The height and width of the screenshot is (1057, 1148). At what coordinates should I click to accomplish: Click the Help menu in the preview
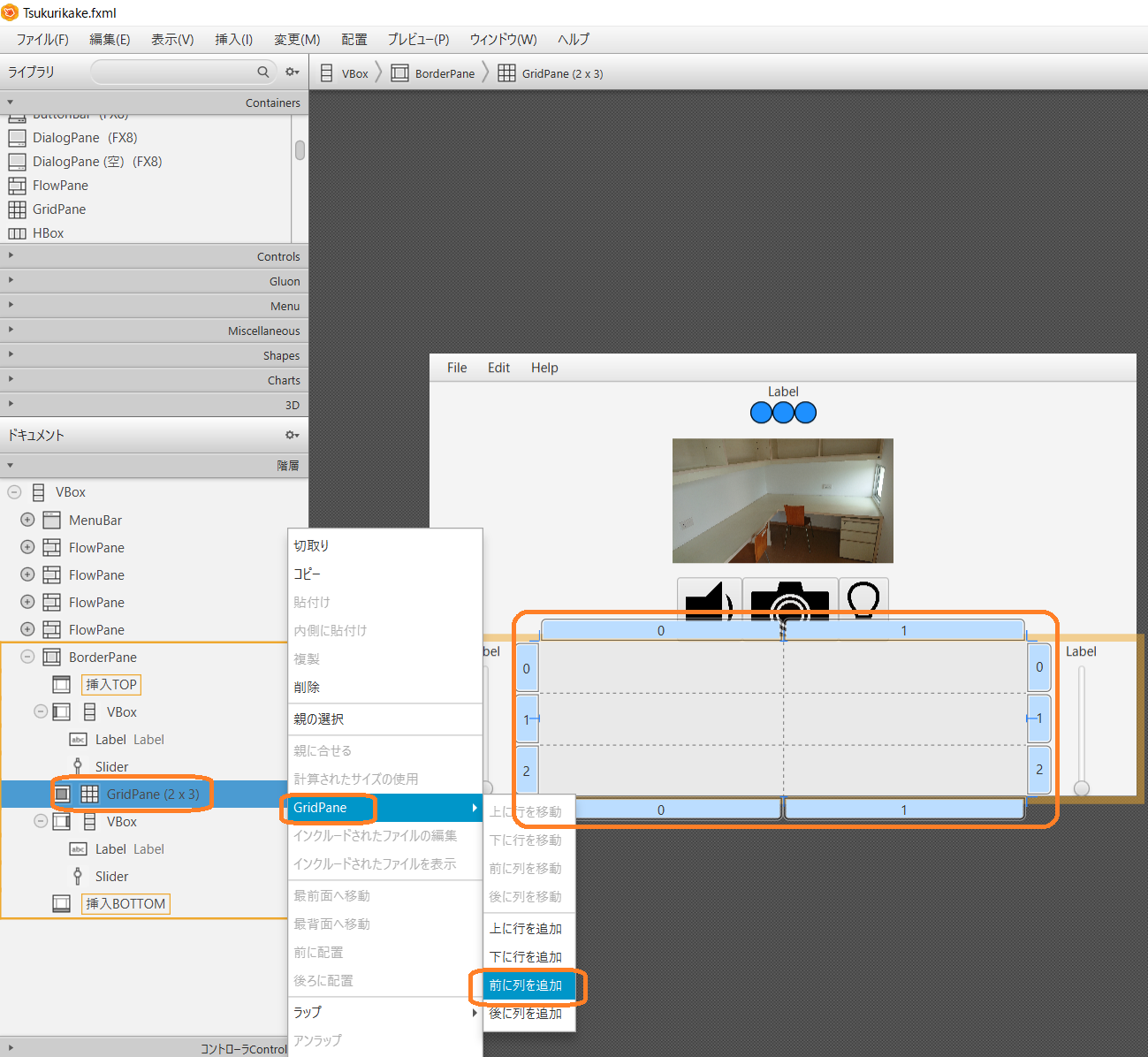pyautogui.click(x=544, y=368)
